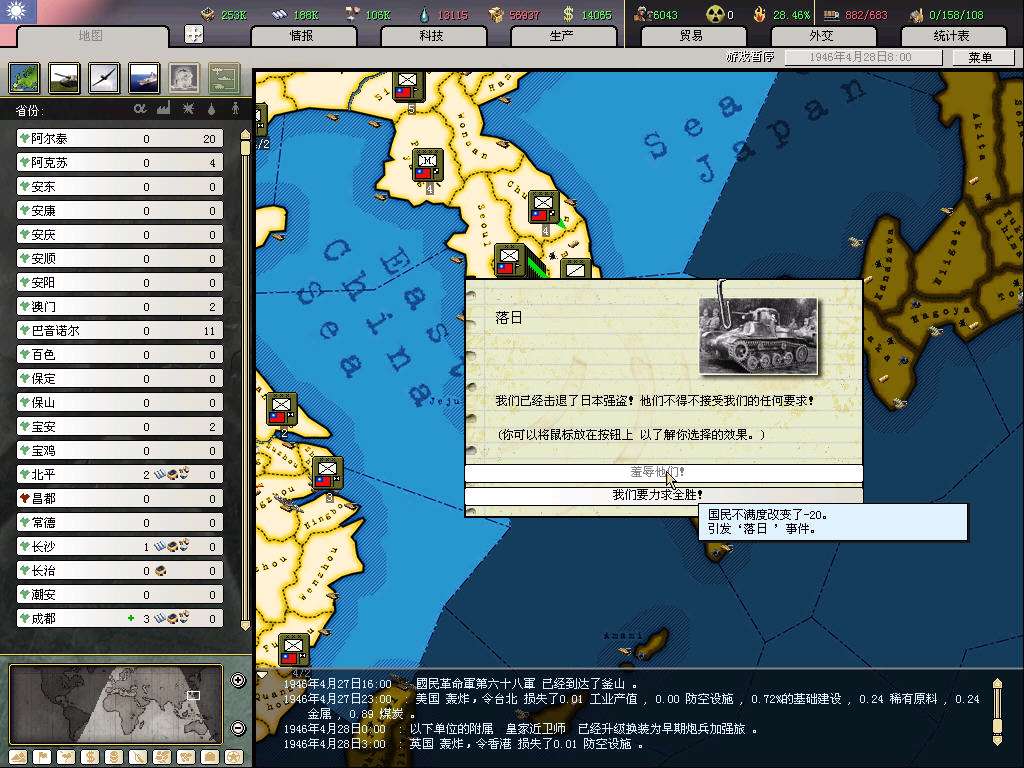
Task: Click the metal bars icon showing 186K
Action: pos(280,14)
